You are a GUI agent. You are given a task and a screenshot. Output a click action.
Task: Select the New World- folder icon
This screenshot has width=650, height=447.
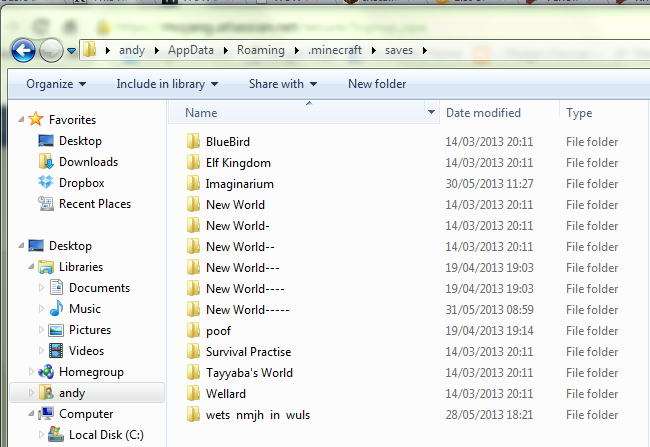click(193, 226)
